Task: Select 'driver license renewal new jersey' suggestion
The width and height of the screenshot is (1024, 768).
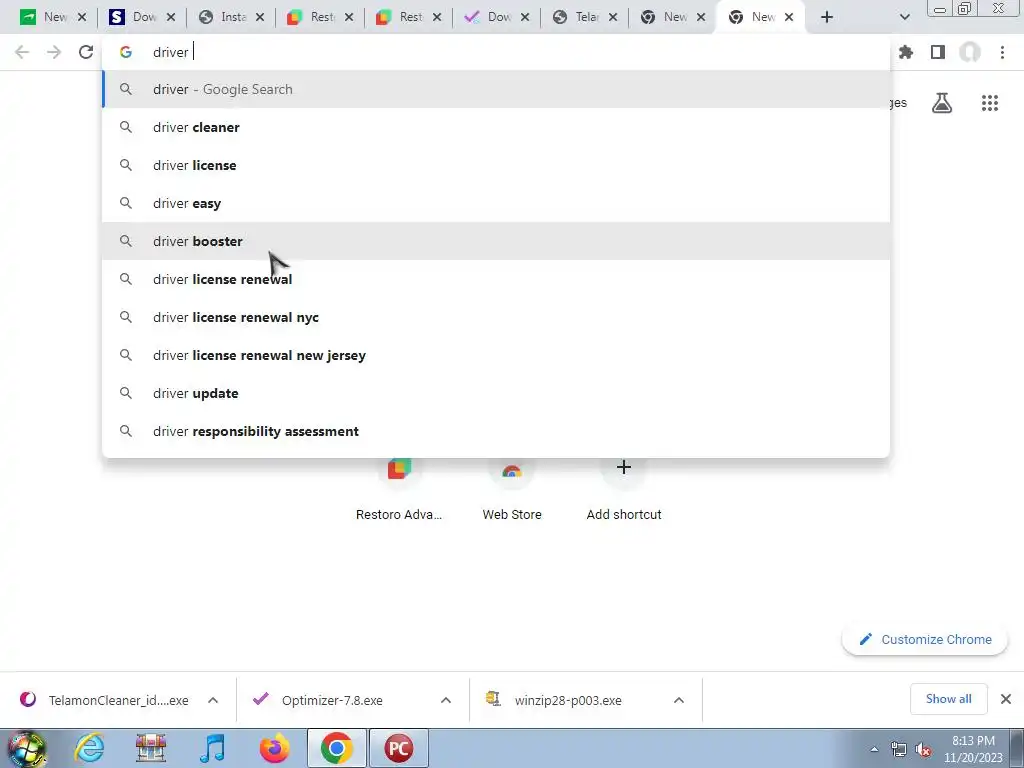Action: (x=496, y=355)
